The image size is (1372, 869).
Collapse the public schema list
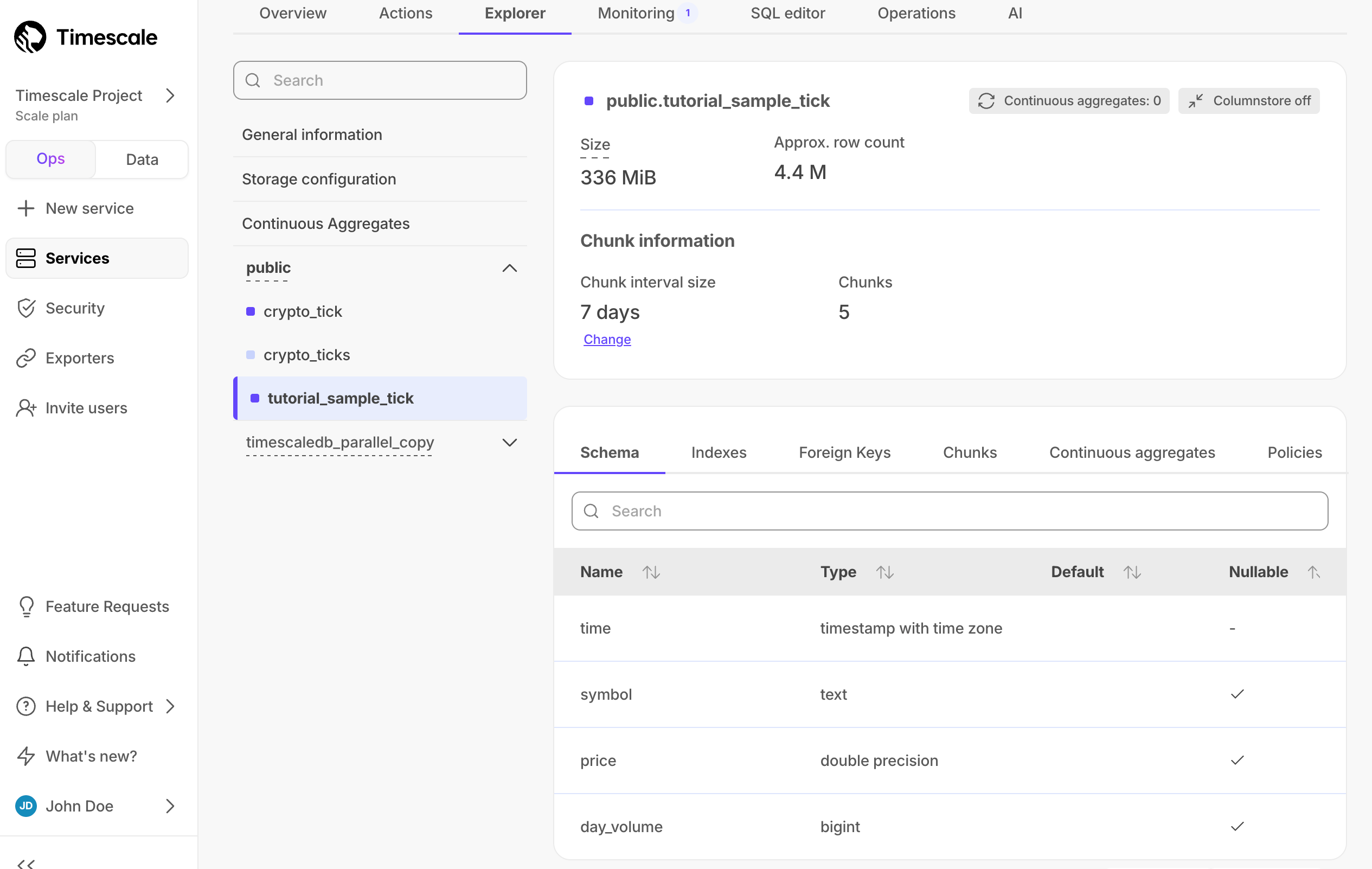(x=509, y=268)
